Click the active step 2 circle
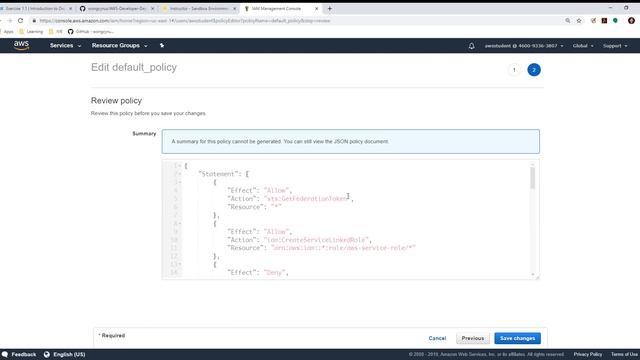 coord(533,70)
